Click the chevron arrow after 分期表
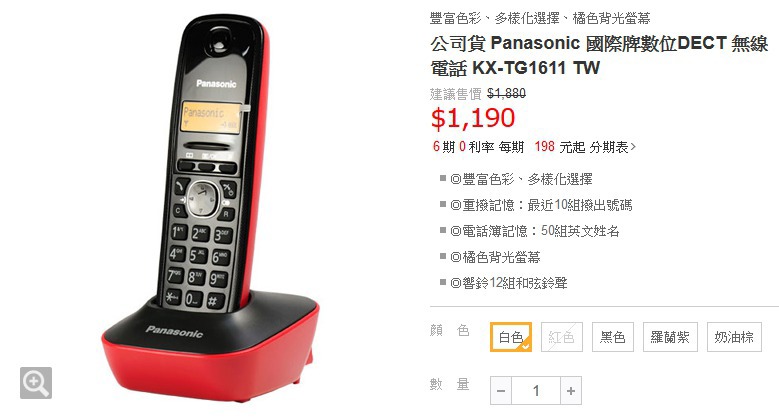 coord(633,147)
